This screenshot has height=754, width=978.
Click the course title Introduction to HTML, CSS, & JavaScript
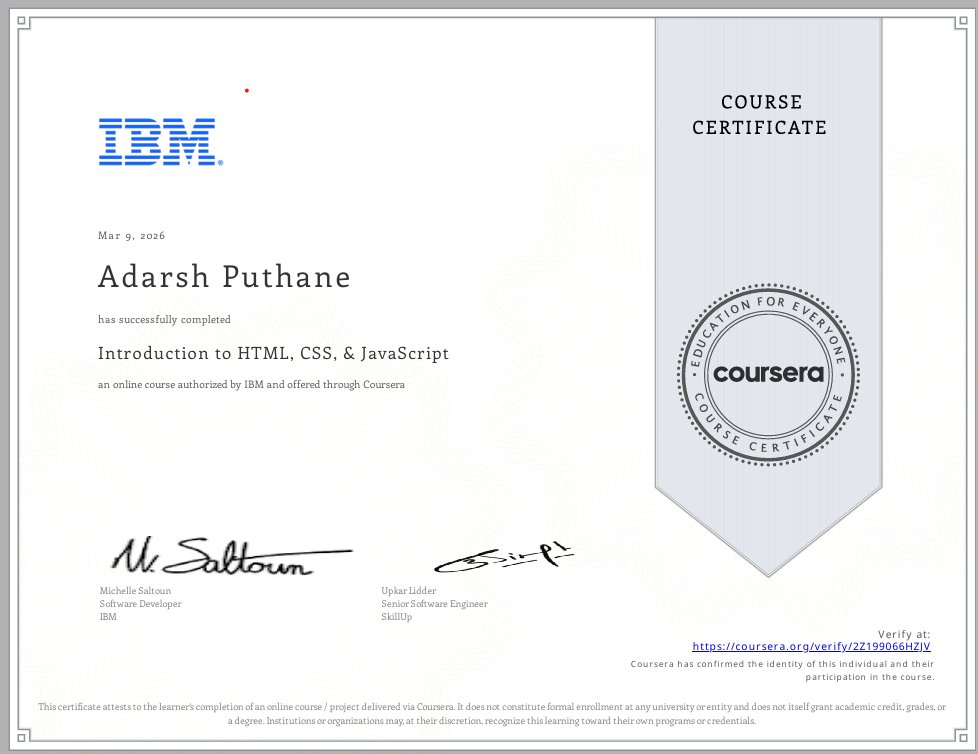click(x=273, y=354)
